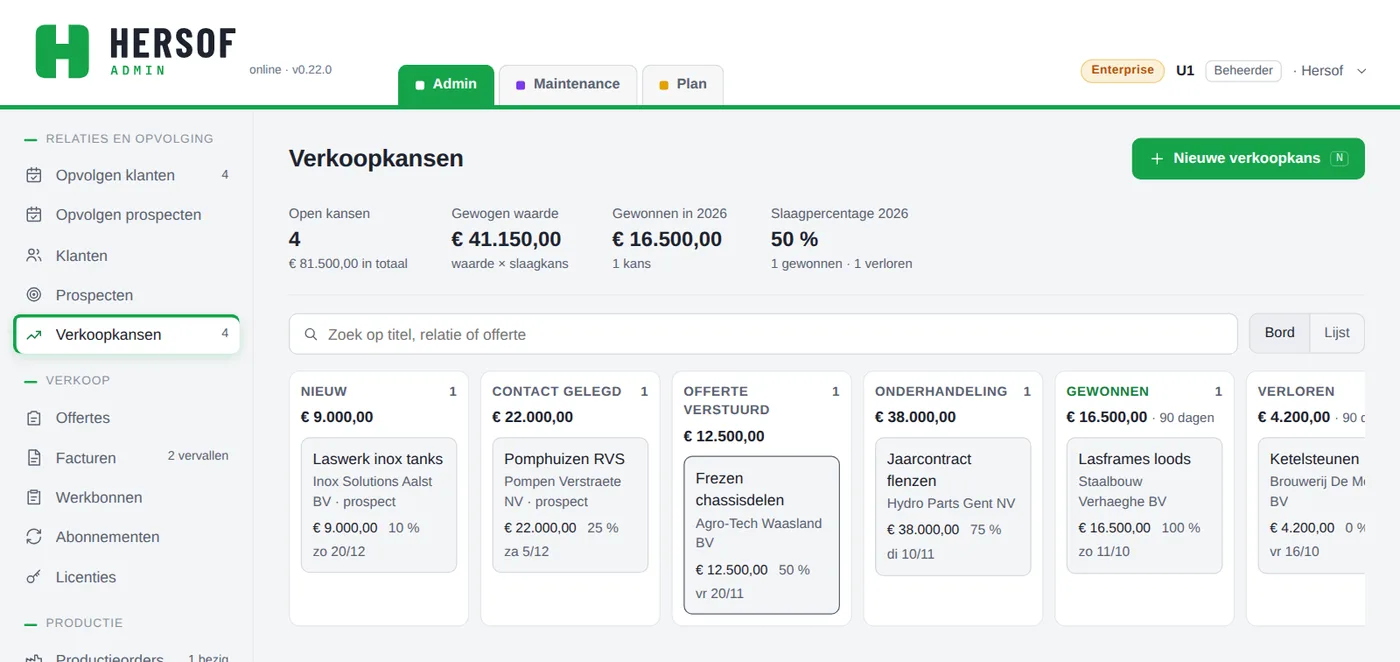1400x662 pixels.
Task: Click the 'online · v0.22.0' version text
Action: coord(290,70)
